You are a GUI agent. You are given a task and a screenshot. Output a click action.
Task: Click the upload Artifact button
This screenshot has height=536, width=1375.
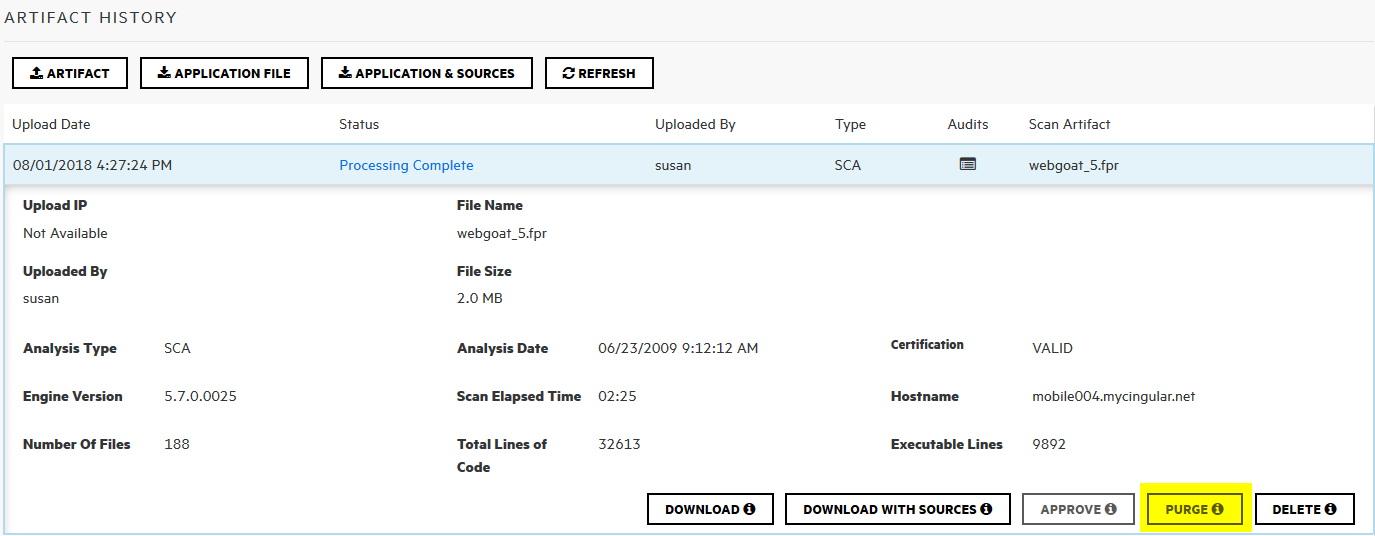click(69, 73)
